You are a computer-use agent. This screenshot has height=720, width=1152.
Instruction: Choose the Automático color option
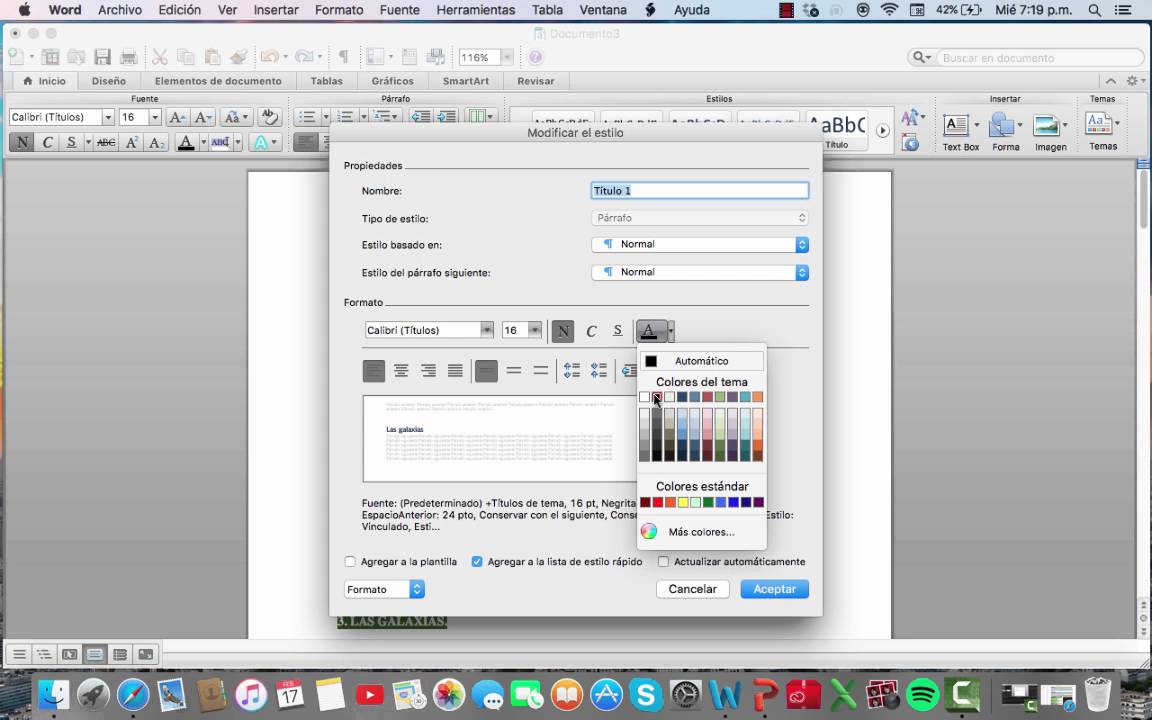click(702, 361)
